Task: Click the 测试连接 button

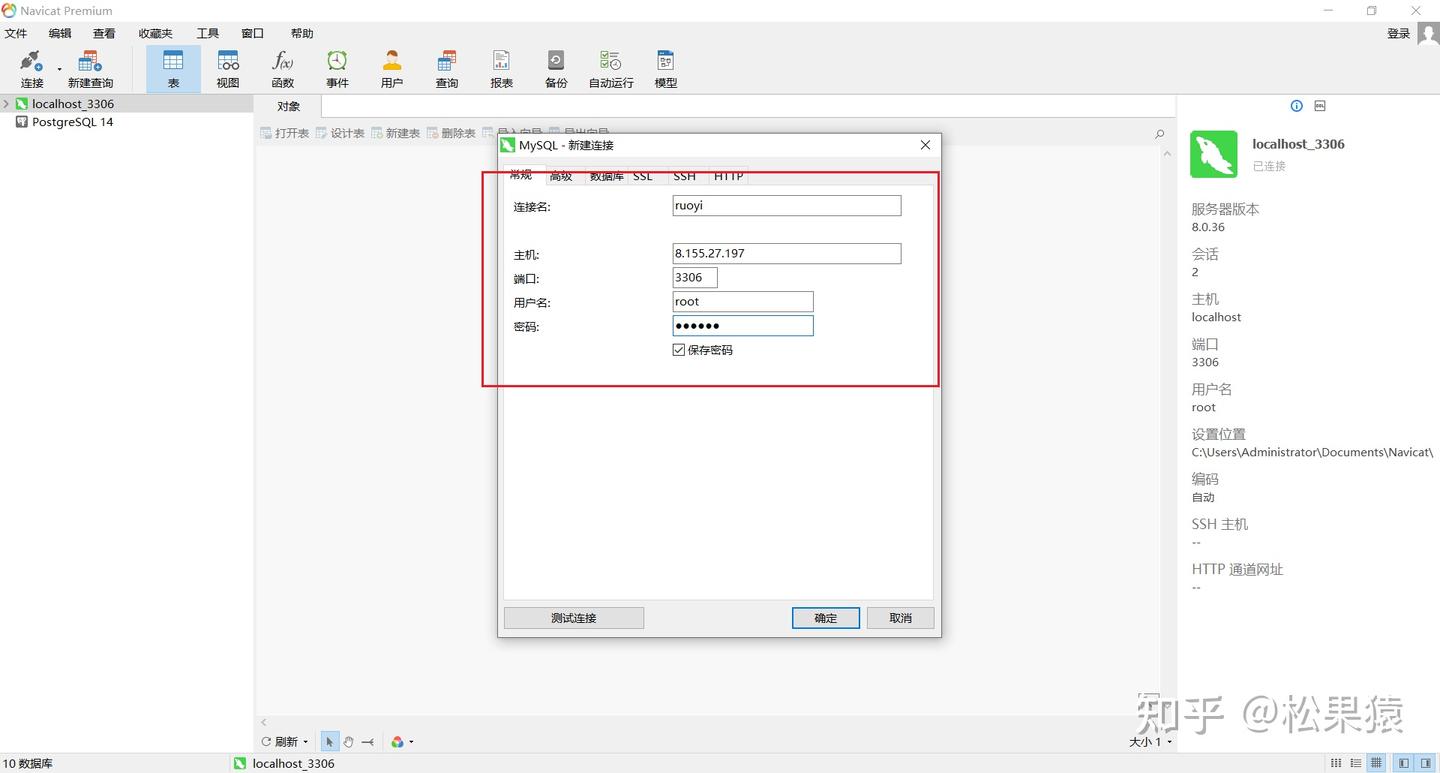Action: pos(574,618)
